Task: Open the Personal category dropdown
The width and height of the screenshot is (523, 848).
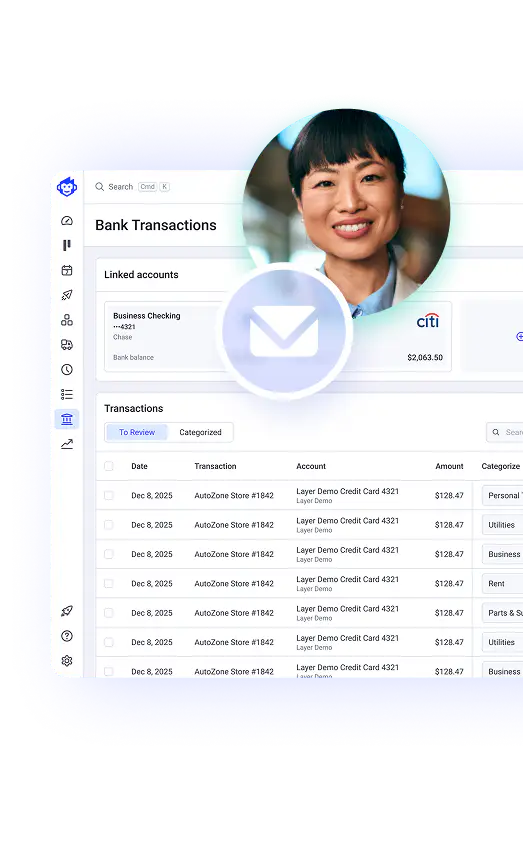Action: click(x=502, y=495)
